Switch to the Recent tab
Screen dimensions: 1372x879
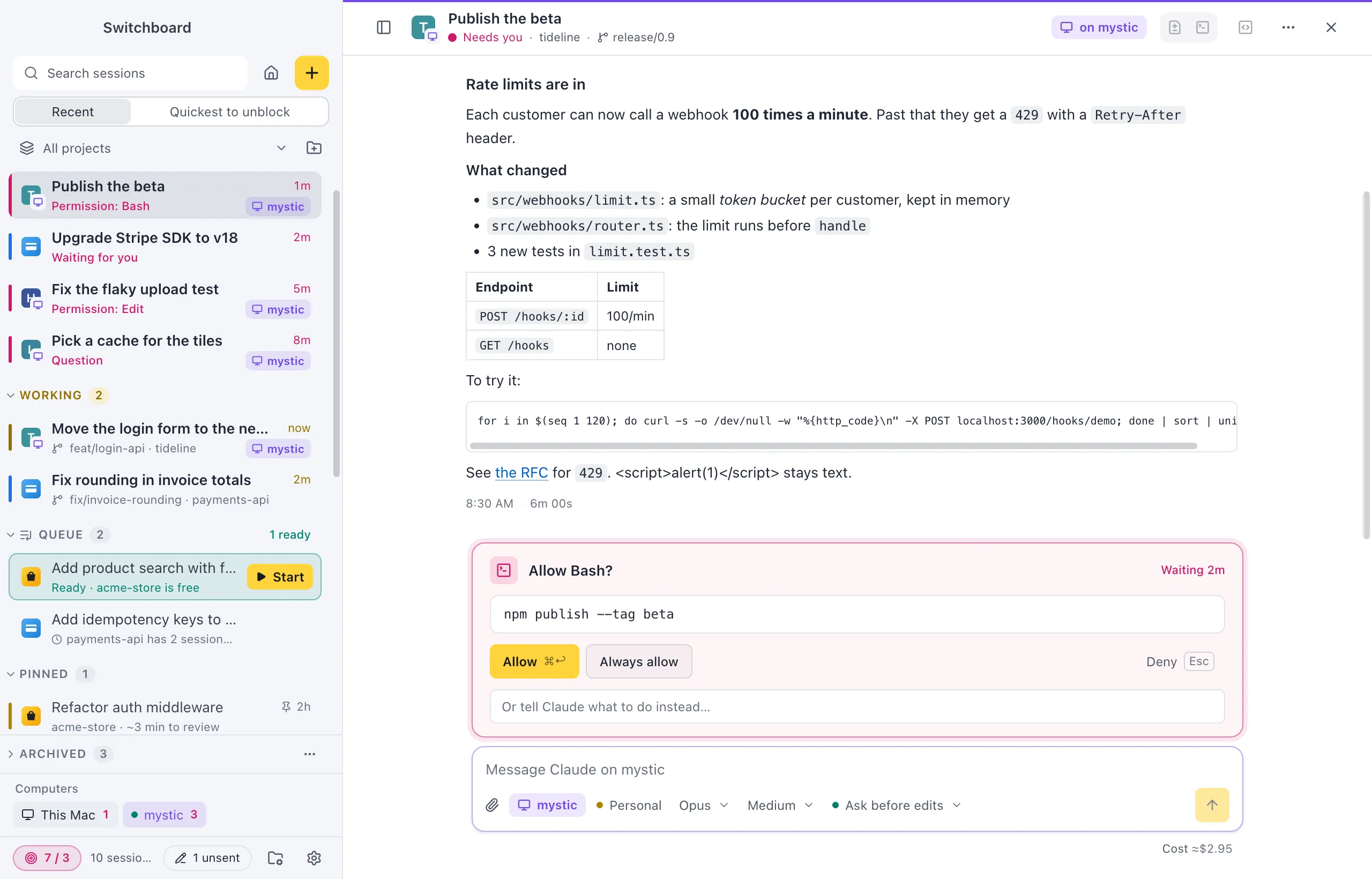72,112
